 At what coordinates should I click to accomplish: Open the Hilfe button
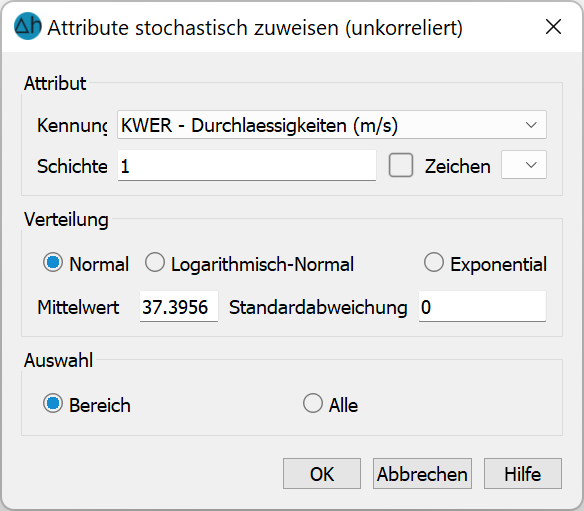pos(523,474)
